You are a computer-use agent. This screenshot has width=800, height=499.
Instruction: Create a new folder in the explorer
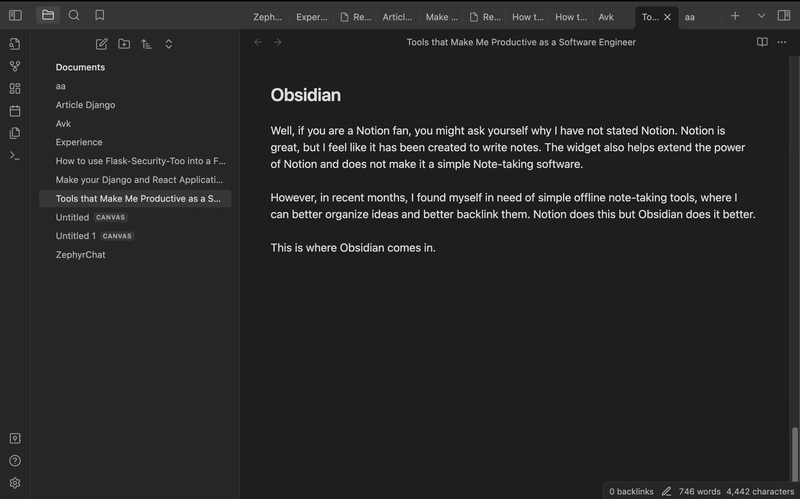coord(124,44)
